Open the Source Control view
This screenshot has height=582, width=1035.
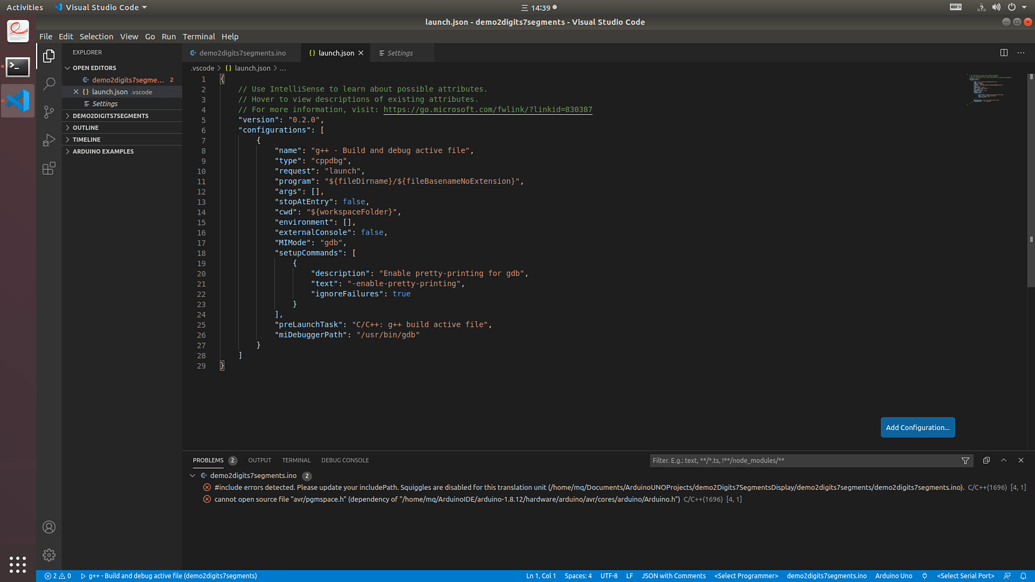point(49,112)
